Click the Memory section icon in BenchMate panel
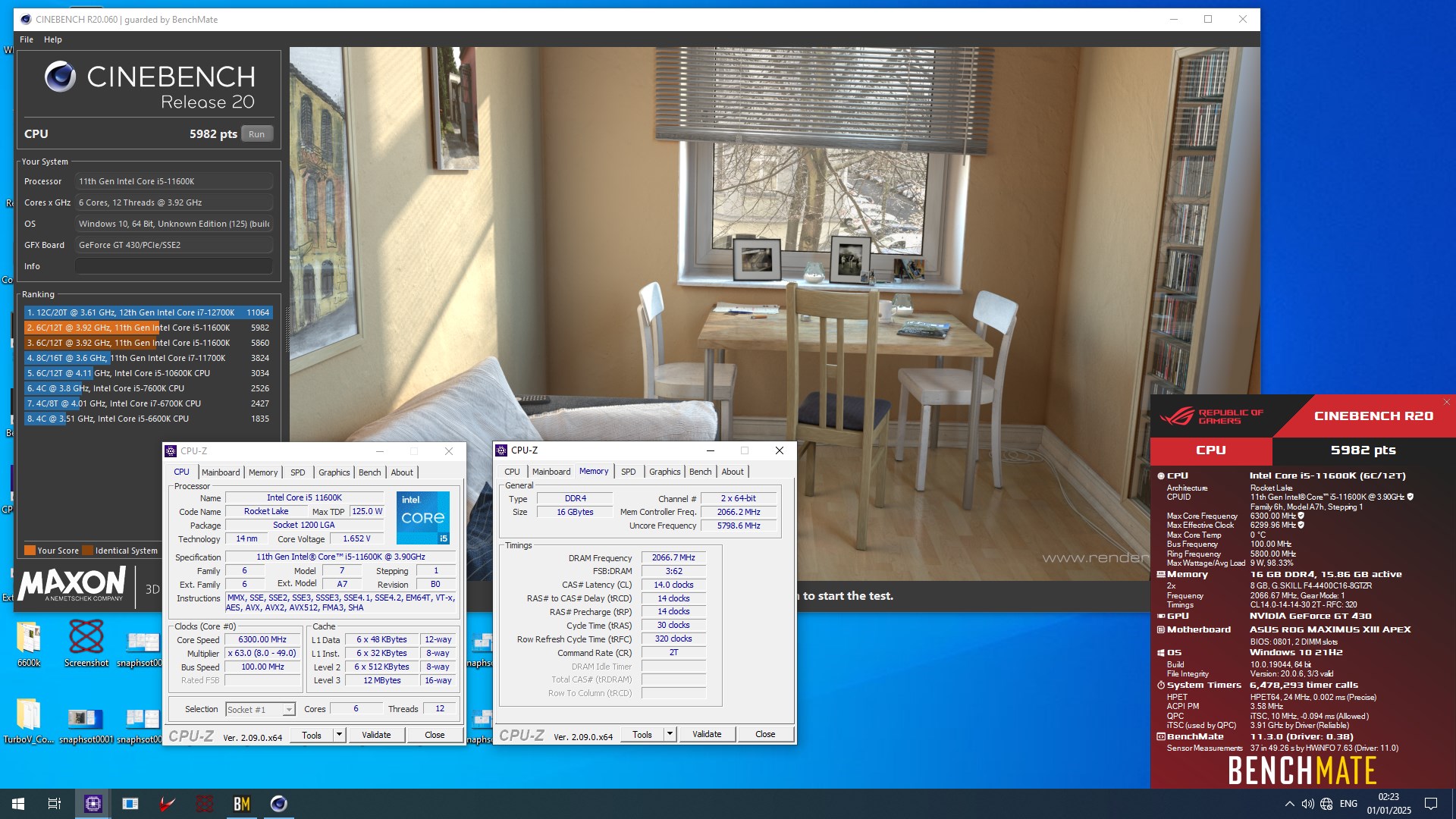This screenshot has width=1456, height=819. 1160,575
